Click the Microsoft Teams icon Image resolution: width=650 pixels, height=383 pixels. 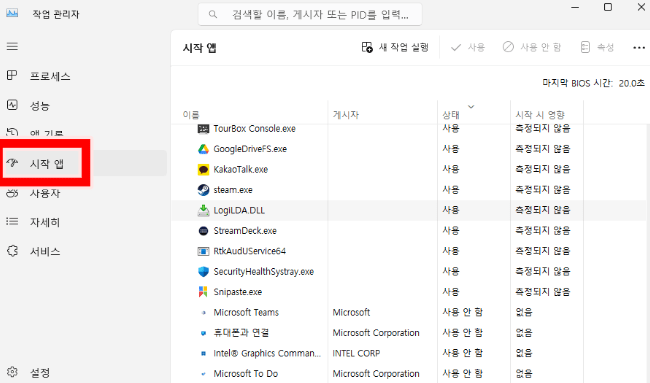[x=203, y=313]
